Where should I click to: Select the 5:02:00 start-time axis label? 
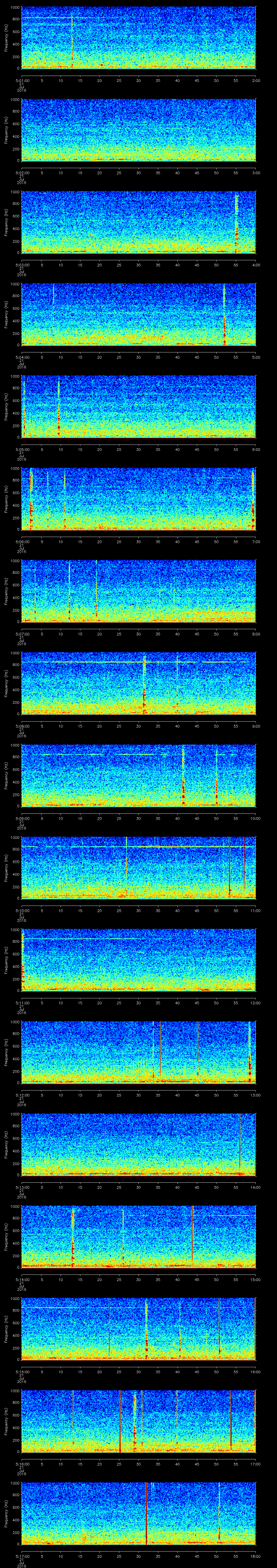point(22,173)
